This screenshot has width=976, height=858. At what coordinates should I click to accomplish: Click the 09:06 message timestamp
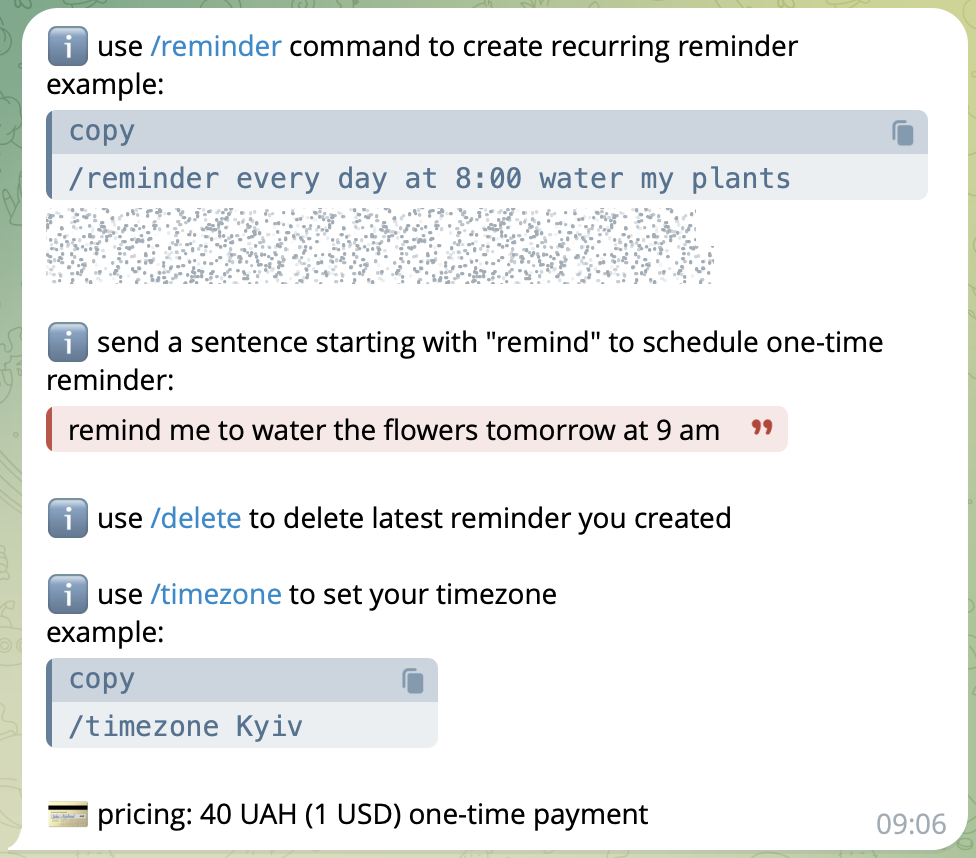(x=911, y=824)
